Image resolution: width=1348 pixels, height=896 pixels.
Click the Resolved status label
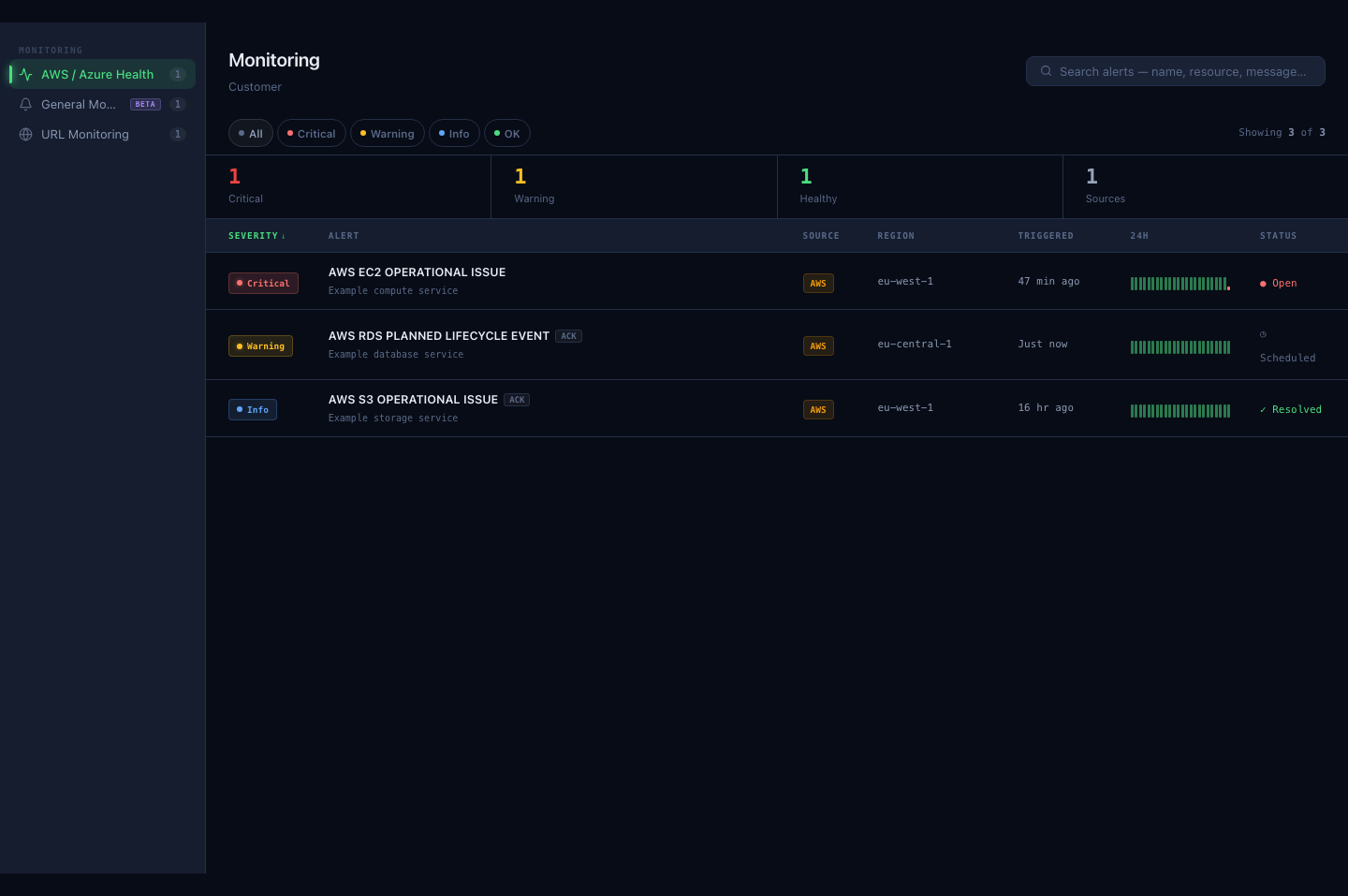click(1290, 409)
